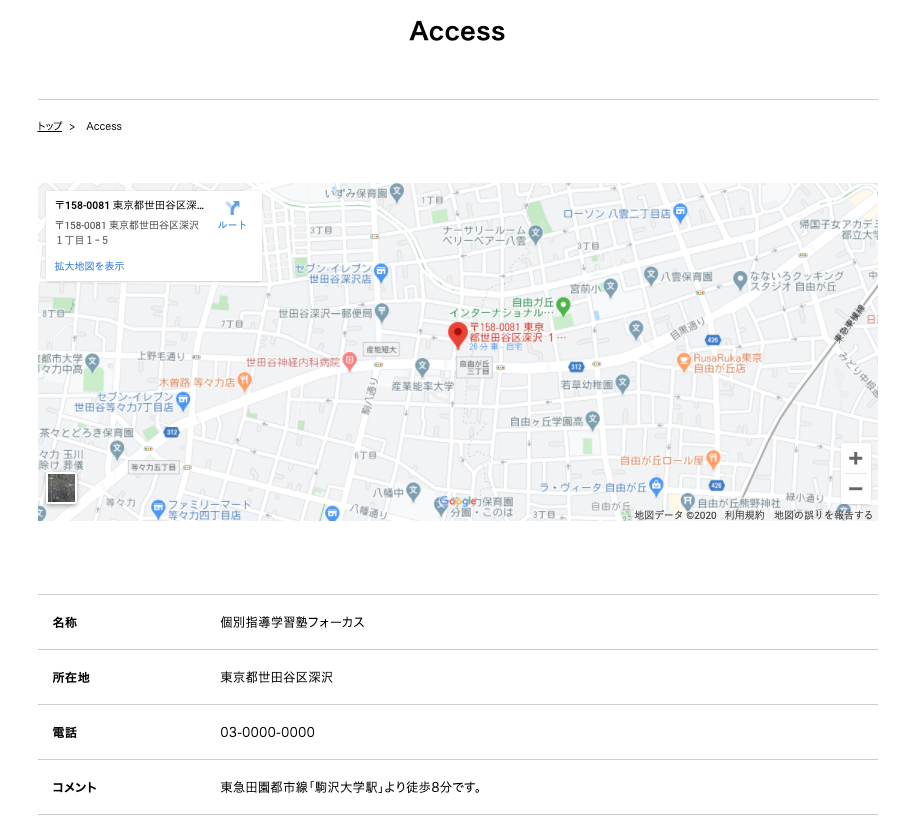Viewport: 900px width, 828px height.
Task: Click 地図の誤りを報告する report link
Action: tap(823, 515)
